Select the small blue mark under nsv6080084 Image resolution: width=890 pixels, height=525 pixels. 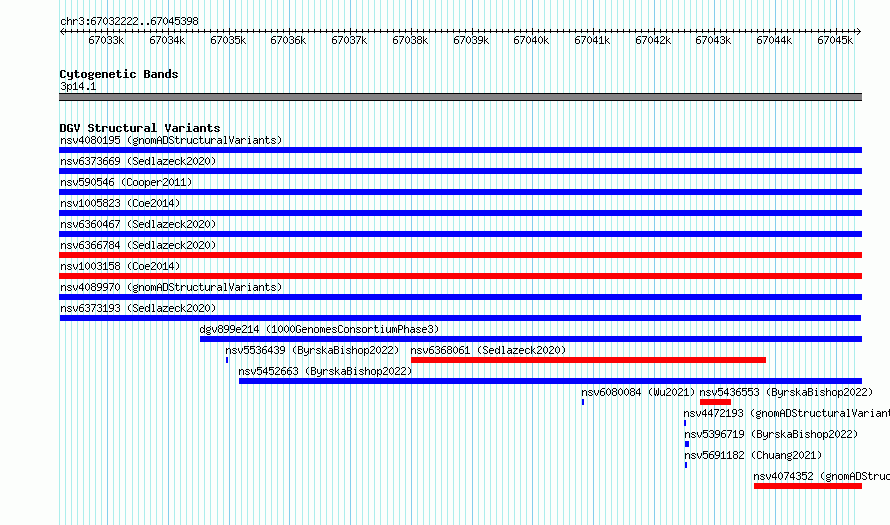coord(583,402)
